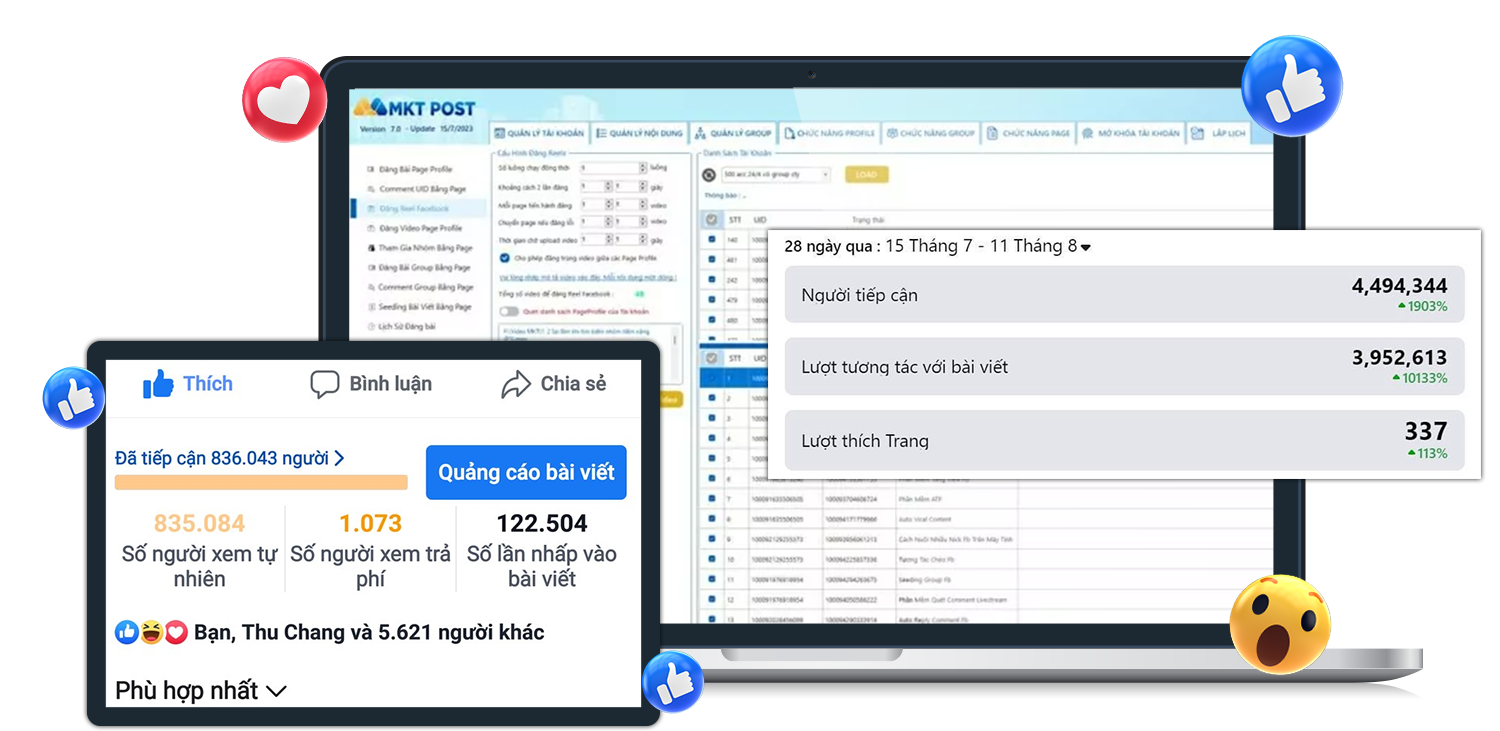Click the refresh icon beside account dropdown
The height and width of the screenshot is (731, 1500).
(x=709, y=174)
